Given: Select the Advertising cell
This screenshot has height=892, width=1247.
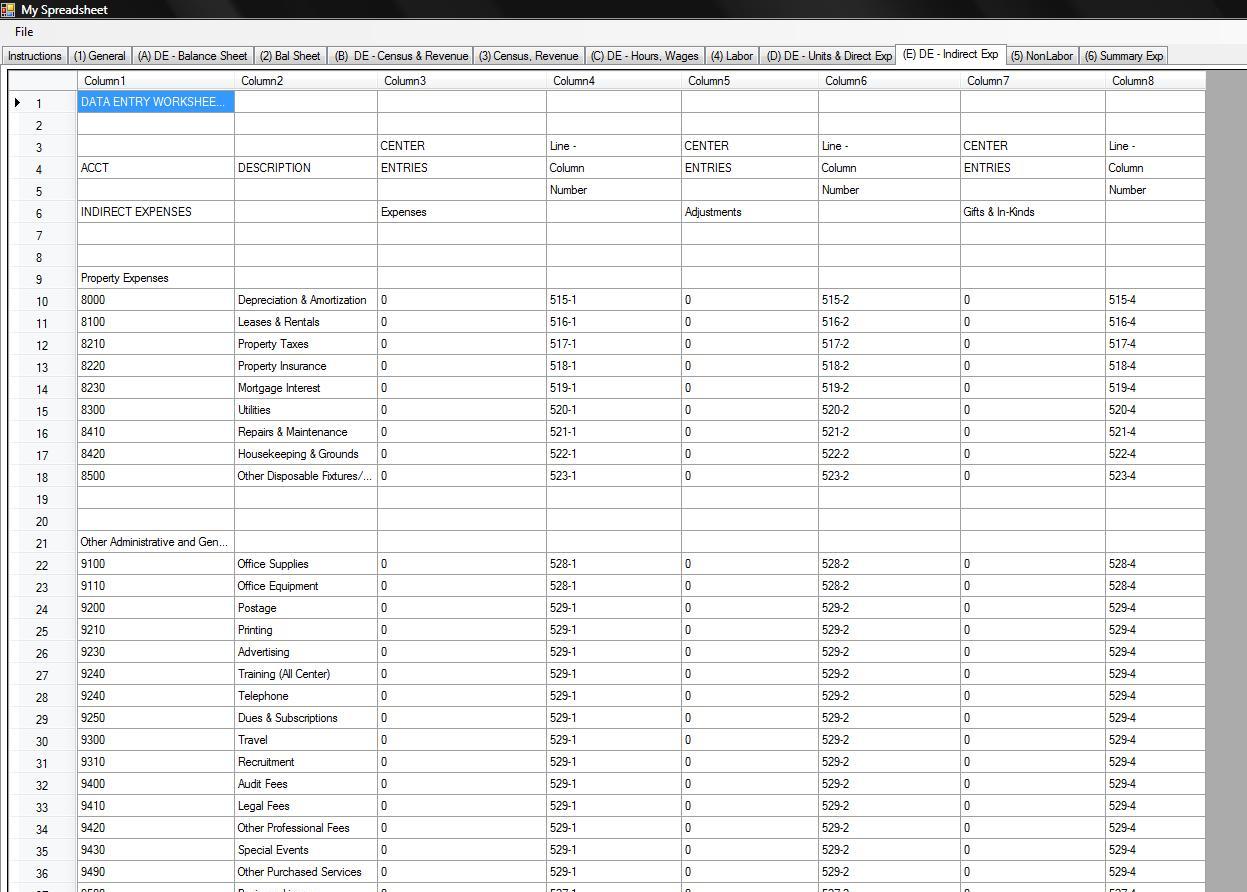Looking at the screenshot, I should click(x=306, y=652).
